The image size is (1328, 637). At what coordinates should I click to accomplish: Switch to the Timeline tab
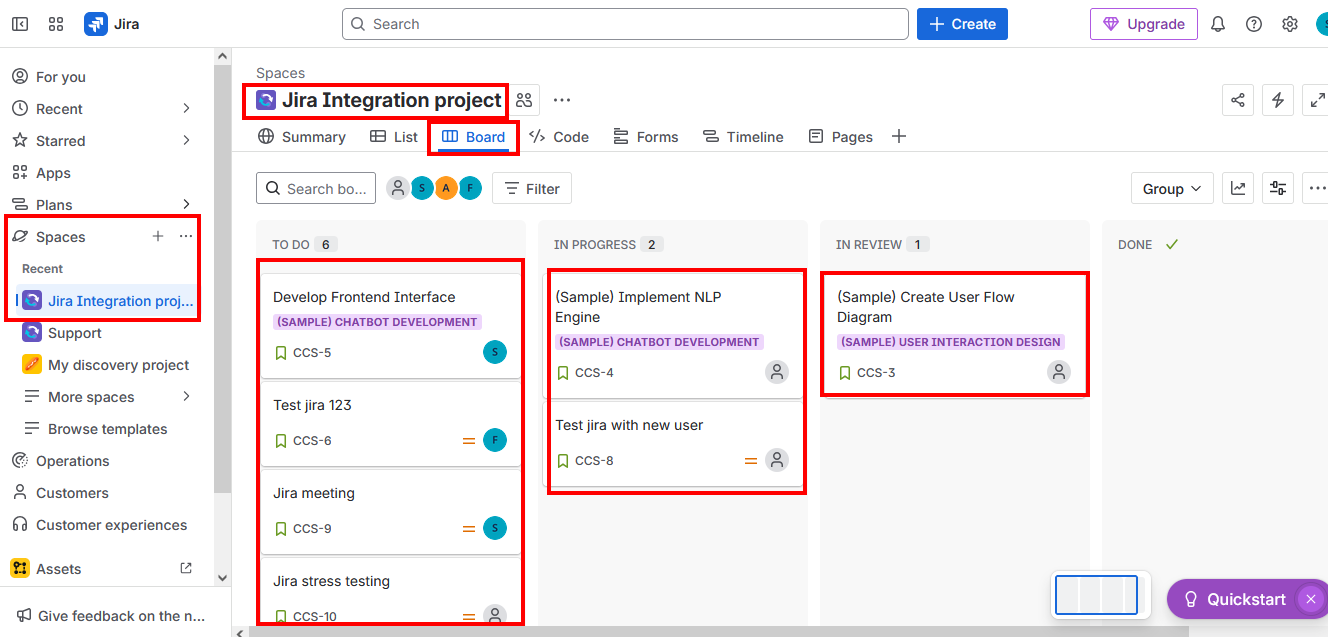tap(743, 137)
